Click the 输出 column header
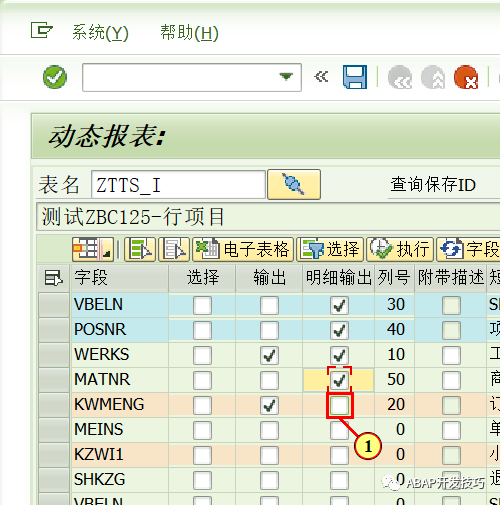500x505 pixels. pos(269,278)
